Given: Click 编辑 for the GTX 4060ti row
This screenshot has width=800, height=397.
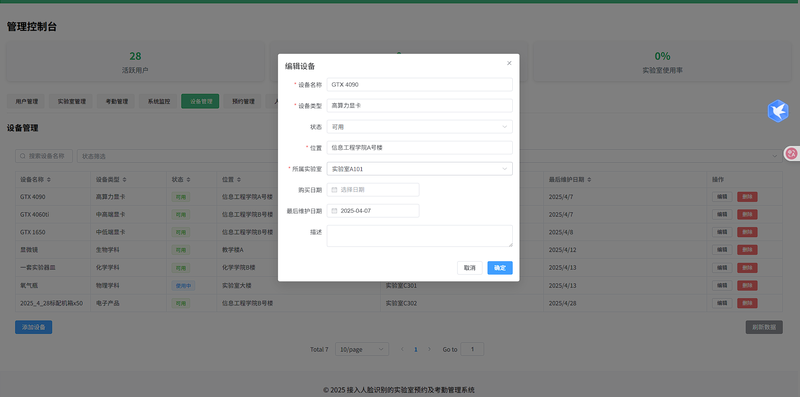Looking at the screenshot, I should pos(722,214).
